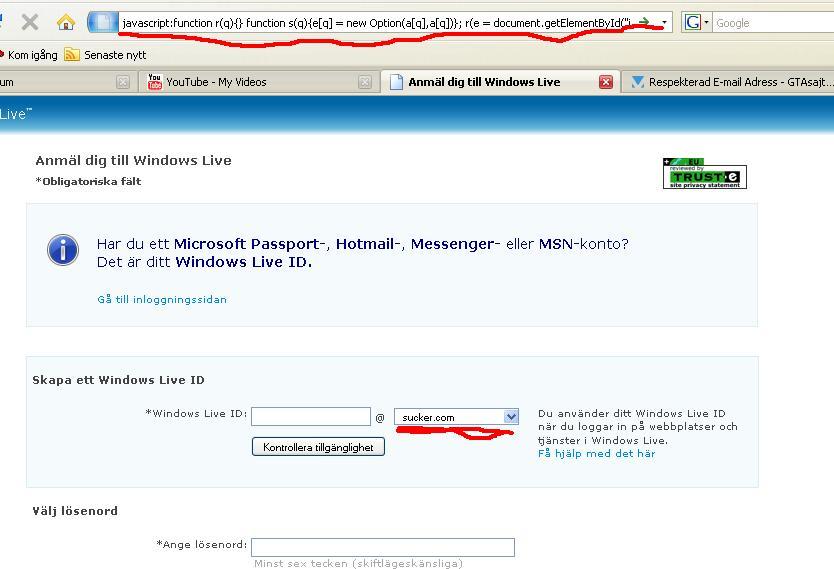Close the YouTube - My Videos tab
This screenshot has width=834, height=569.
click(x=365, y=82)
